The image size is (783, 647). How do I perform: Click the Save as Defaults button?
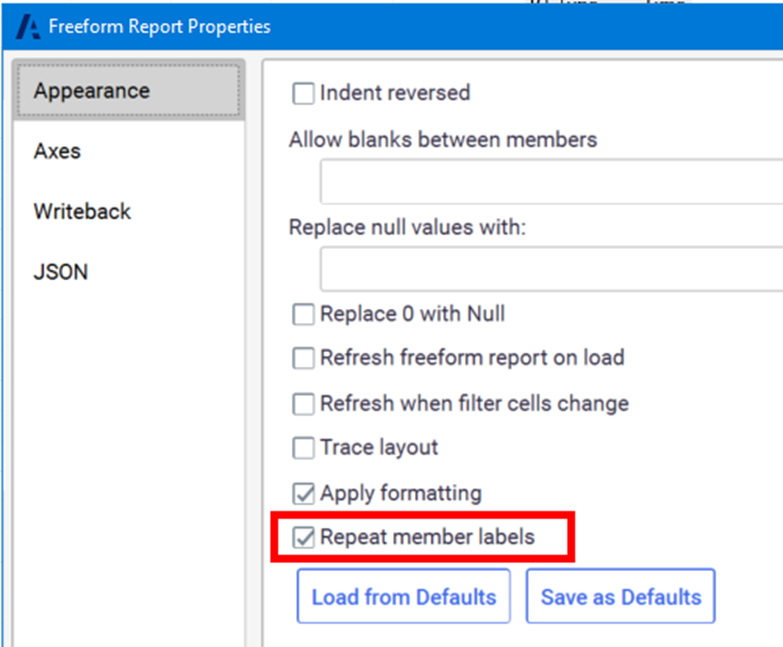pos(621,597)
